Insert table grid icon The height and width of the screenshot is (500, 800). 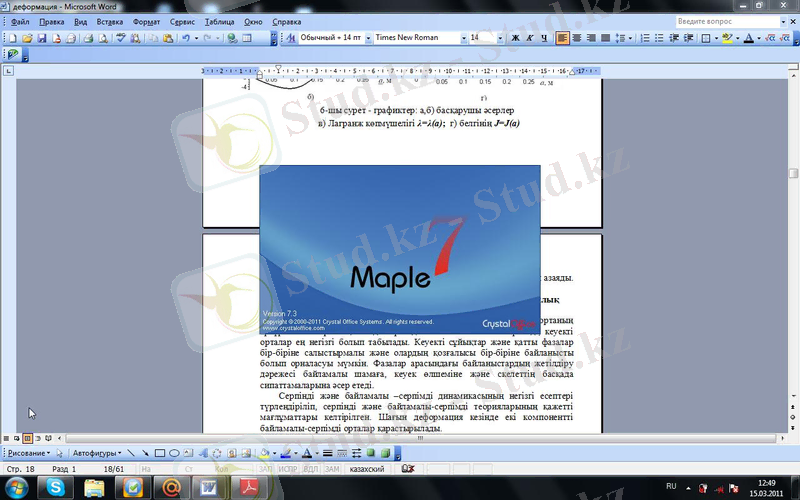(247, 38)
